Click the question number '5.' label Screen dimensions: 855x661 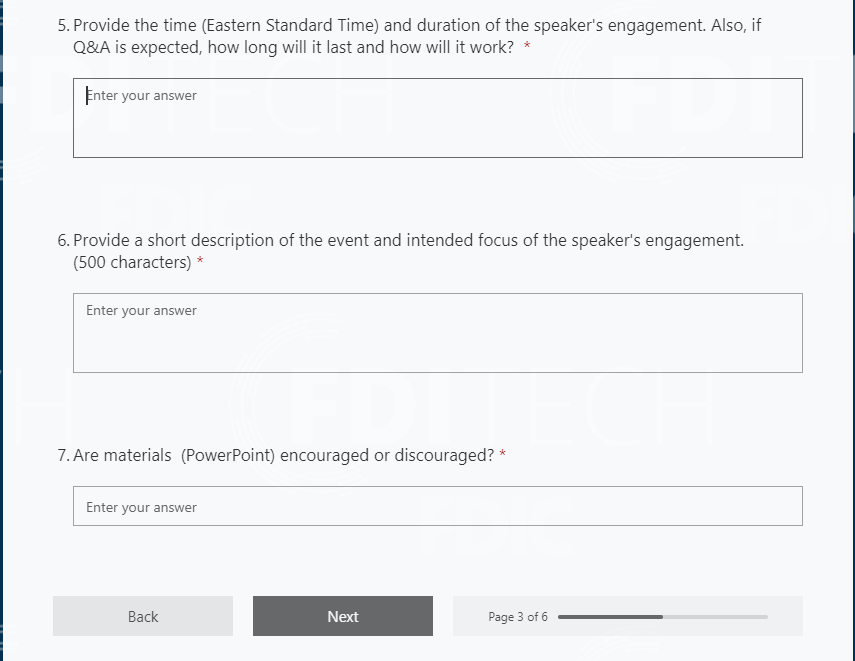click(64, 26)
